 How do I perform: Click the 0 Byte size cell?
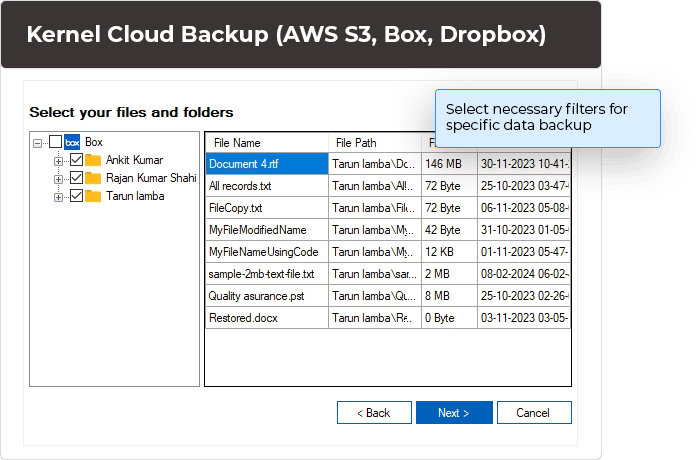tap(449, 318)
